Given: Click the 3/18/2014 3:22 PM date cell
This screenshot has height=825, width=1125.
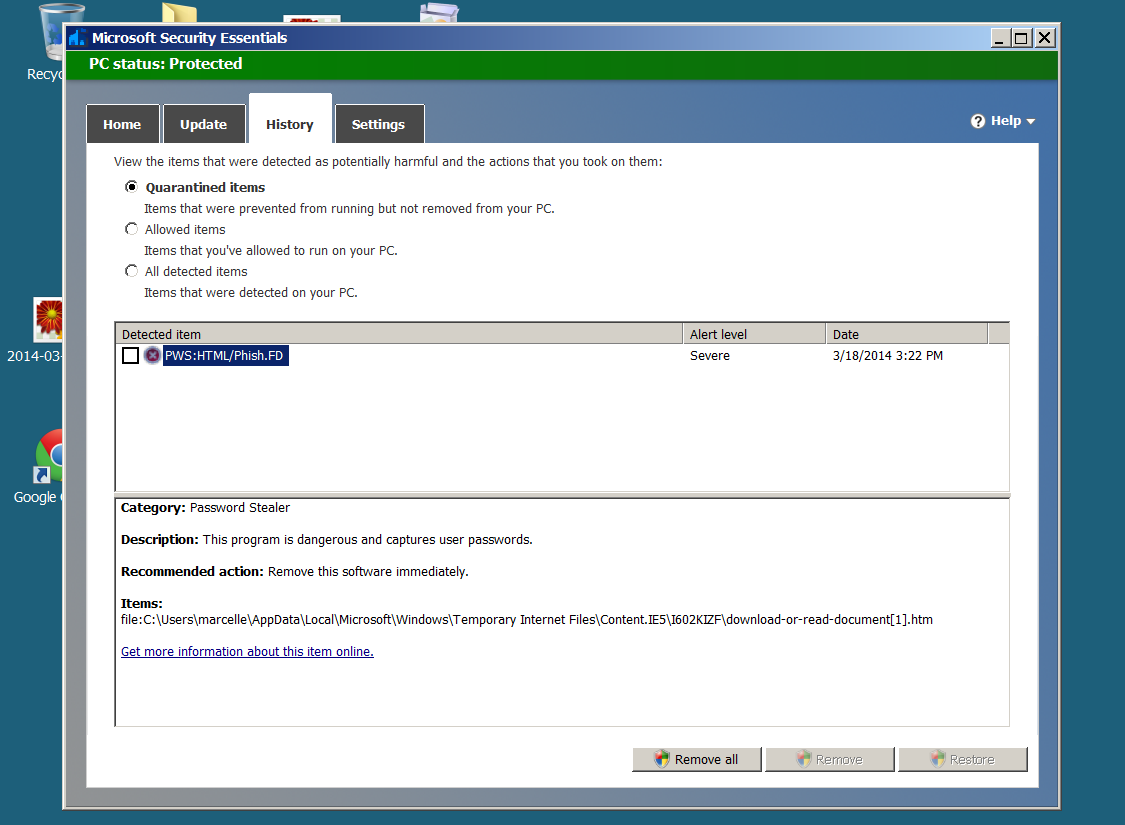Looking at the screenshot, I should click(x=888, y=356).
